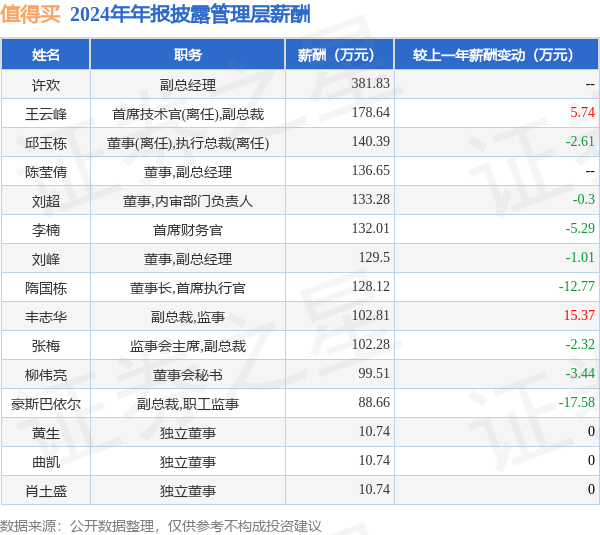Click the change value -1.01
This screenshot has width=600, height=535.
(x=580, y=257)
